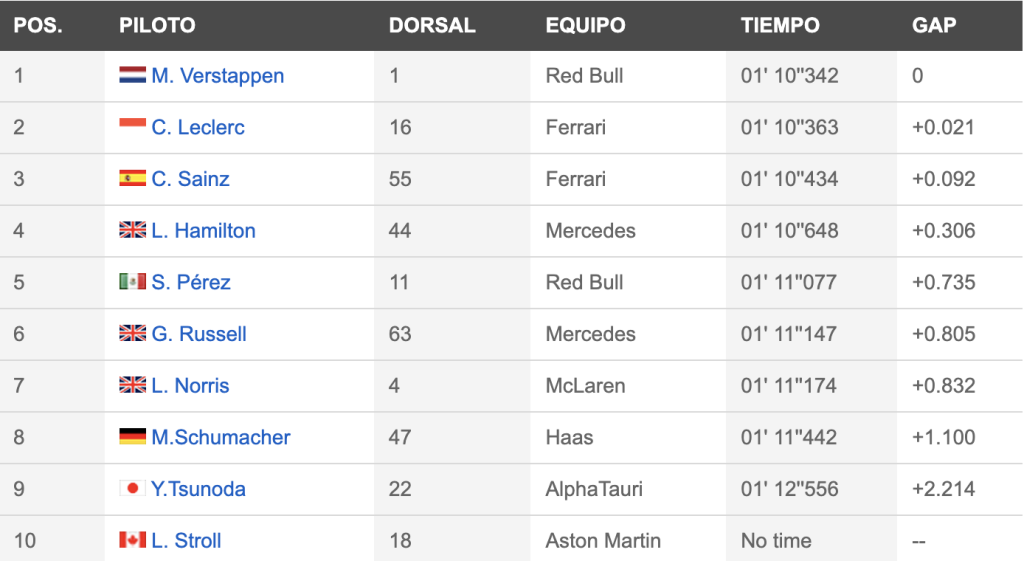Open C. Sainz driver profile link
Screen dimensions: 1024x561
point(190,179)
